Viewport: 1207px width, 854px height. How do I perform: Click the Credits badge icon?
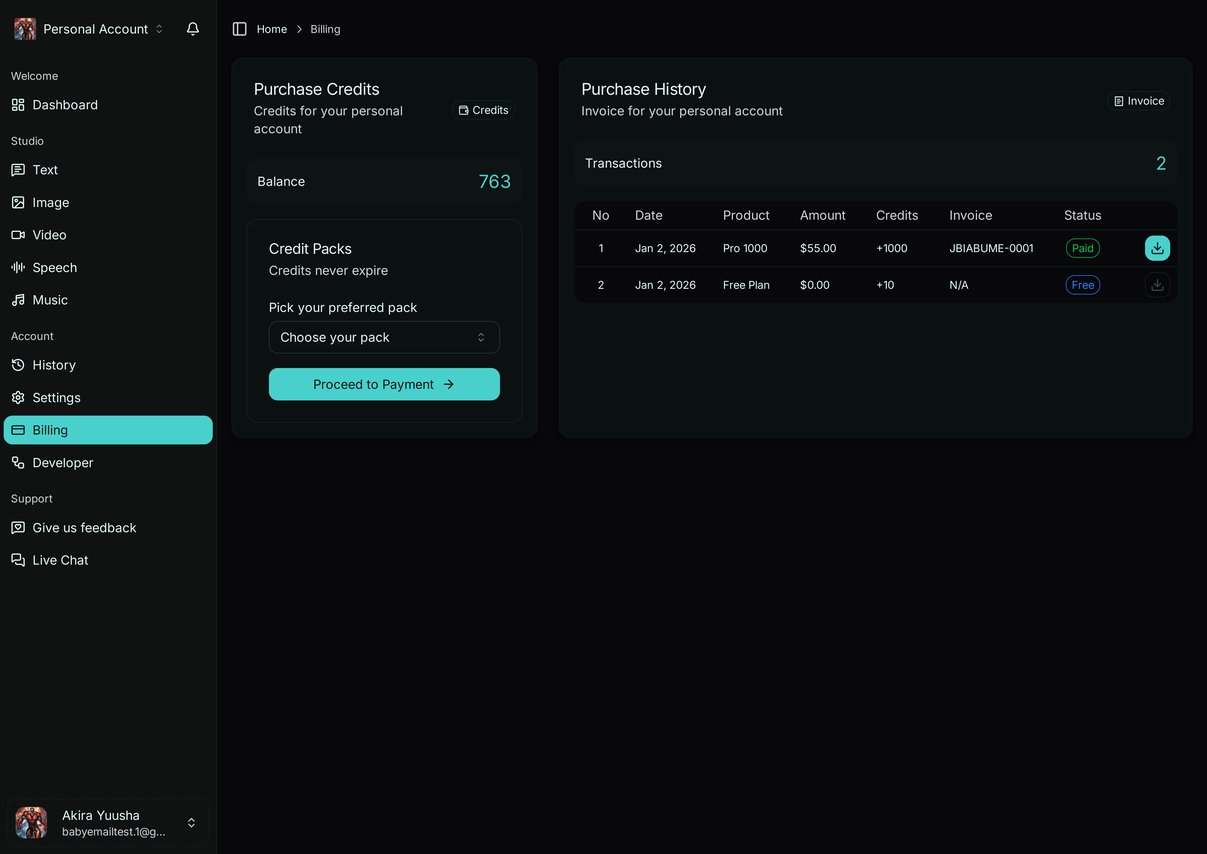point(483,110)
